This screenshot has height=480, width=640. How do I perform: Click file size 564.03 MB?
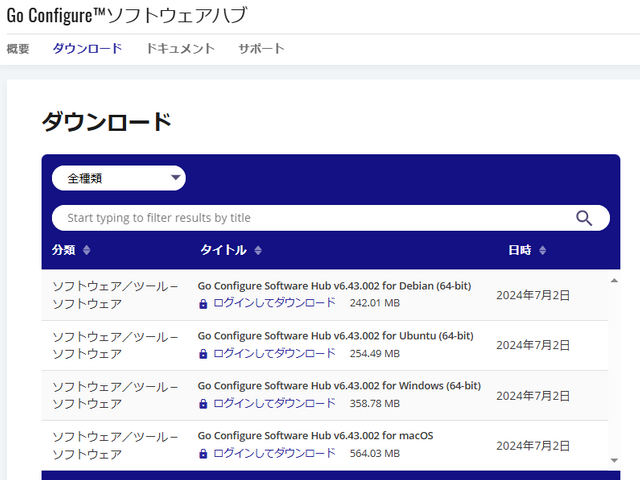pos(375,453)
